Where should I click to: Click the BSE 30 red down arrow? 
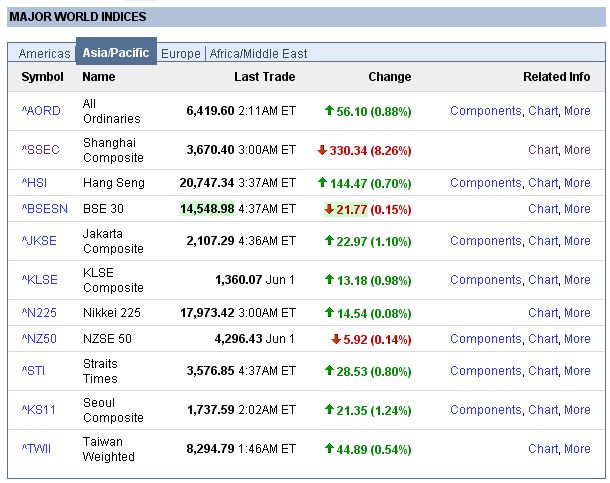(329, 209)
